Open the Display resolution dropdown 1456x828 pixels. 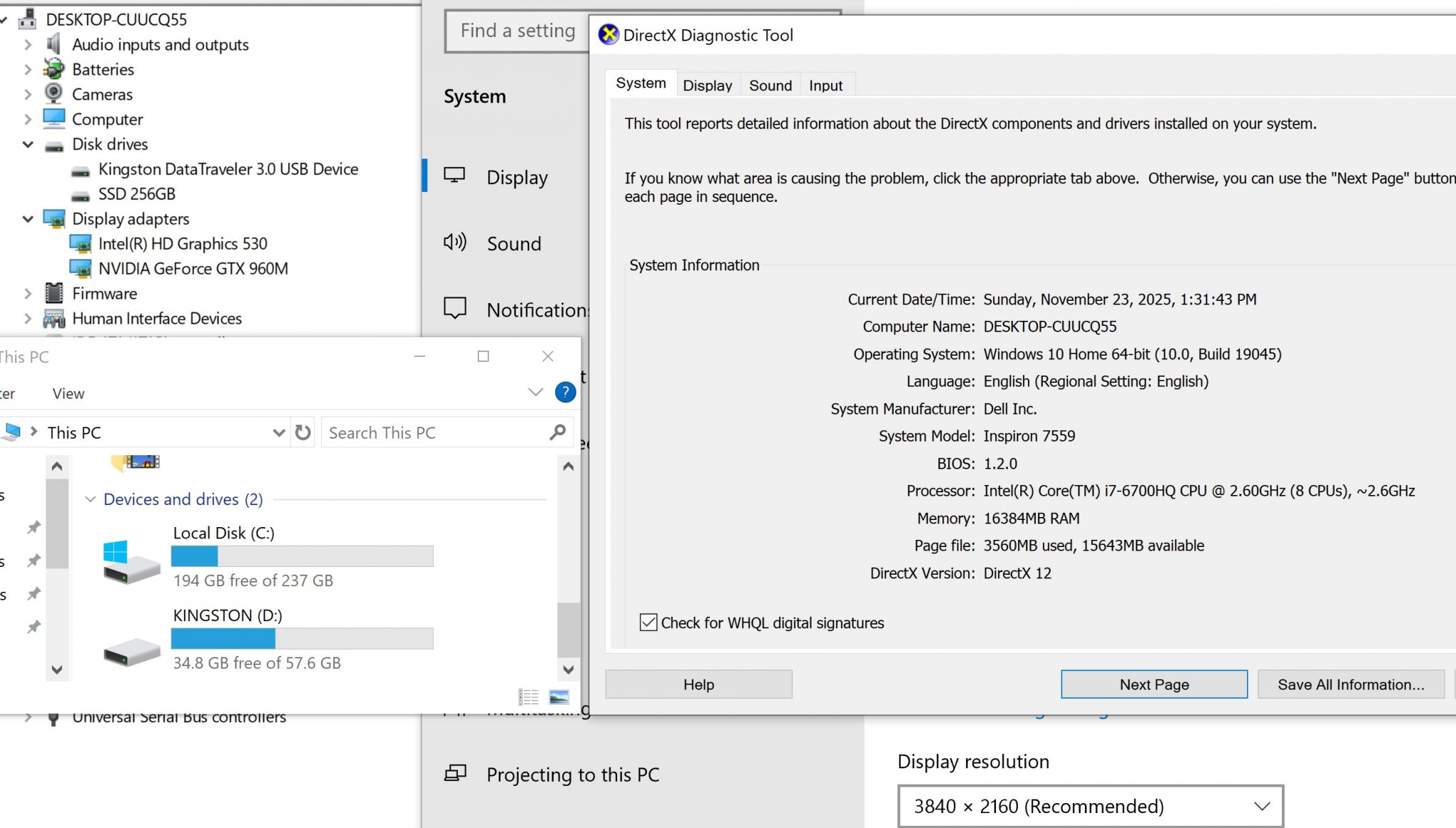(x=1090, y=806)
